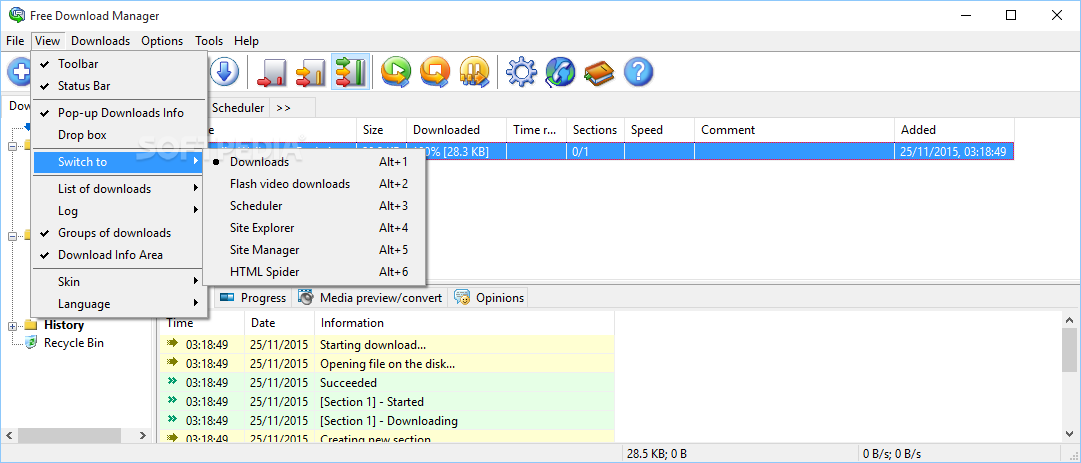The height and width of the screenshot is (463, 1081).
Task: Expand the History tree node plus box
Action: click(x=12, y=325)
